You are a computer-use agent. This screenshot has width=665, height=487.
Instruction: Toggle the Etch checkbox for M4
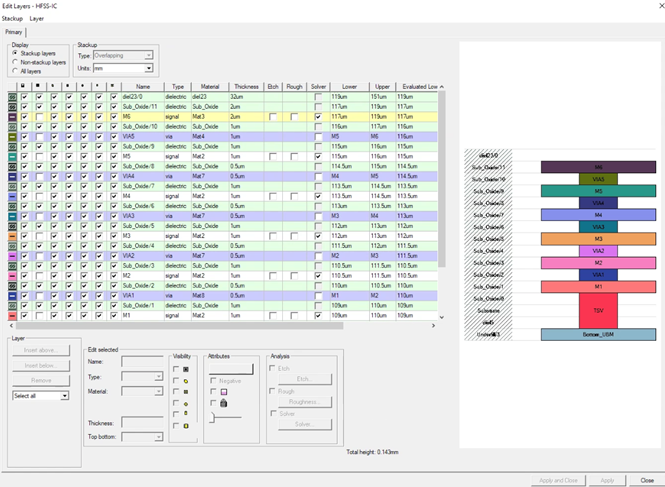tap(273, 196)
